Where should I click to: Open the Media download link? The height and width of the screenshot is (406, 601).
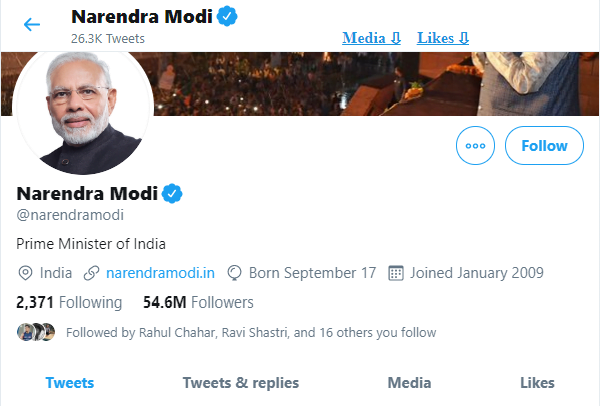point(372,38)
